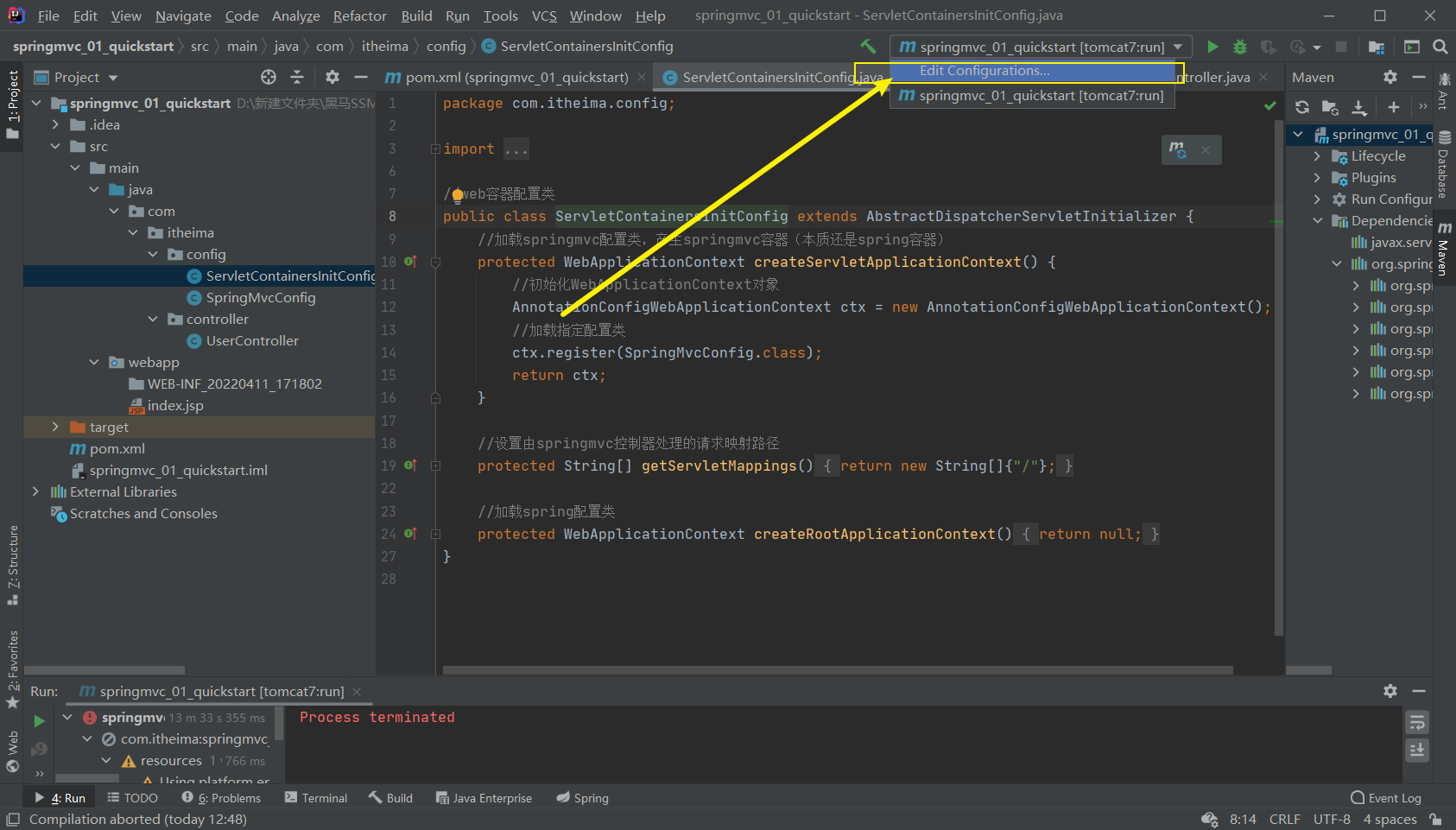Reimport all Maven projects icon
Image resolution: width=1456 pixels, height=830 pixels.
(1302, 107)
